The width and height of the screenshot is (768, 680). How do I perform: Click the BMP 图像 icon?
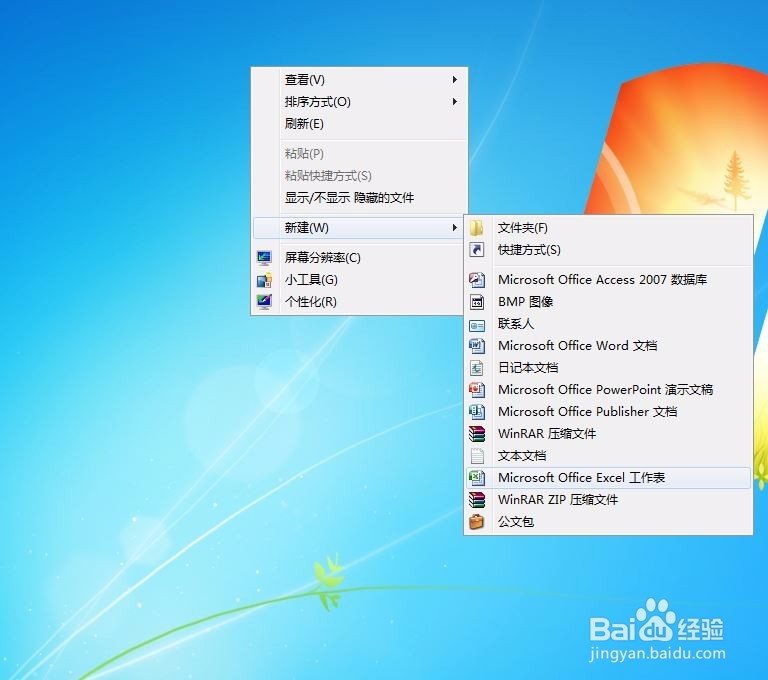pyautogui.click(x=477, y=302)
